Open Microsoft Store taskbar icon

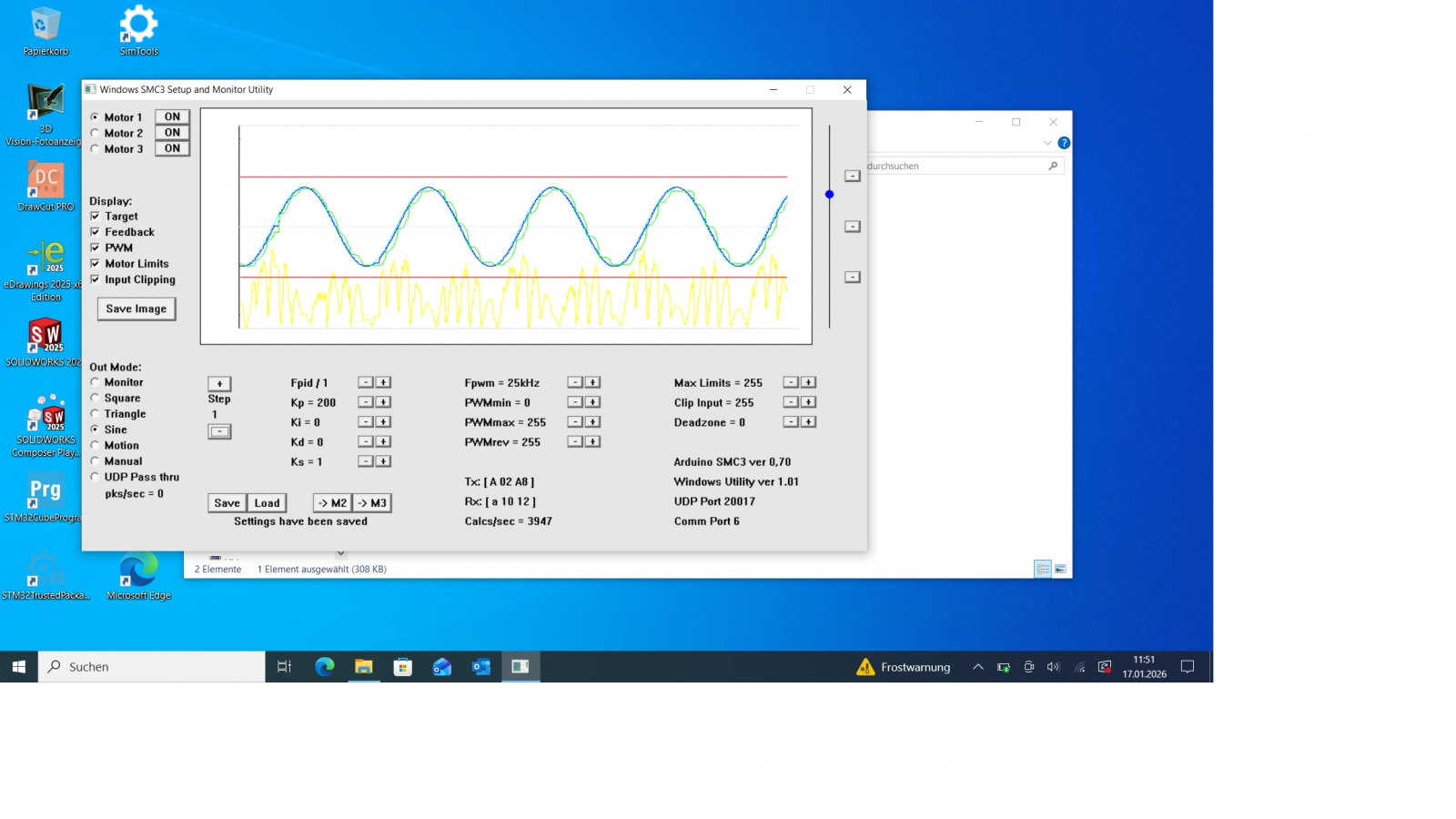point(403,667)
